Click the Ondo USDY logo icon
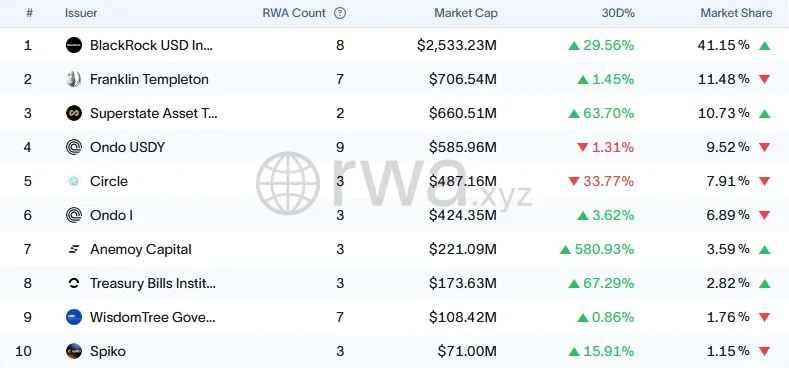This screenshot has width=789, height=368. click(x=74, y=147)
